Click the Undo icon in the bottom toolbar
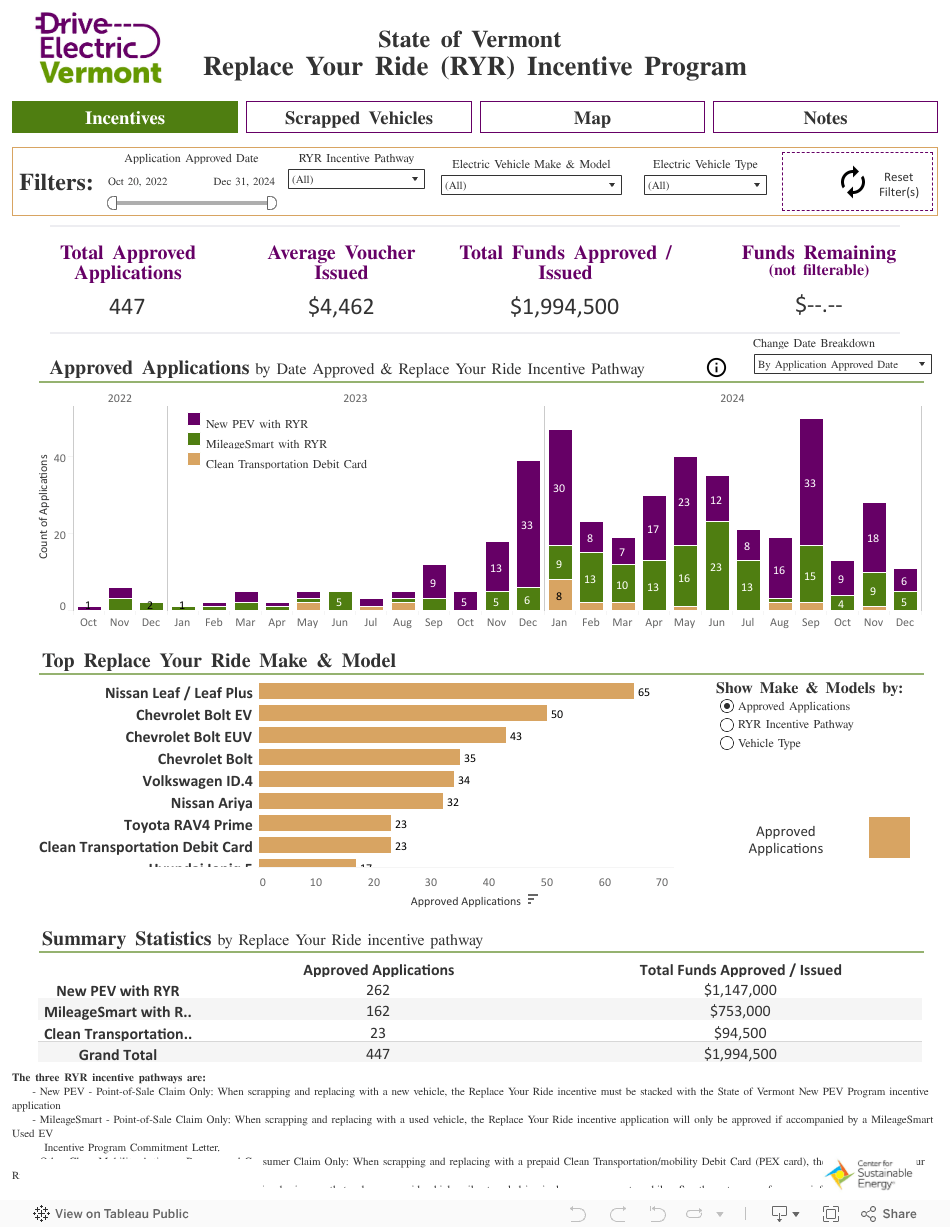Image resolution: width=950 pixels, height=1227 pixels. (x=578, y=1213)
